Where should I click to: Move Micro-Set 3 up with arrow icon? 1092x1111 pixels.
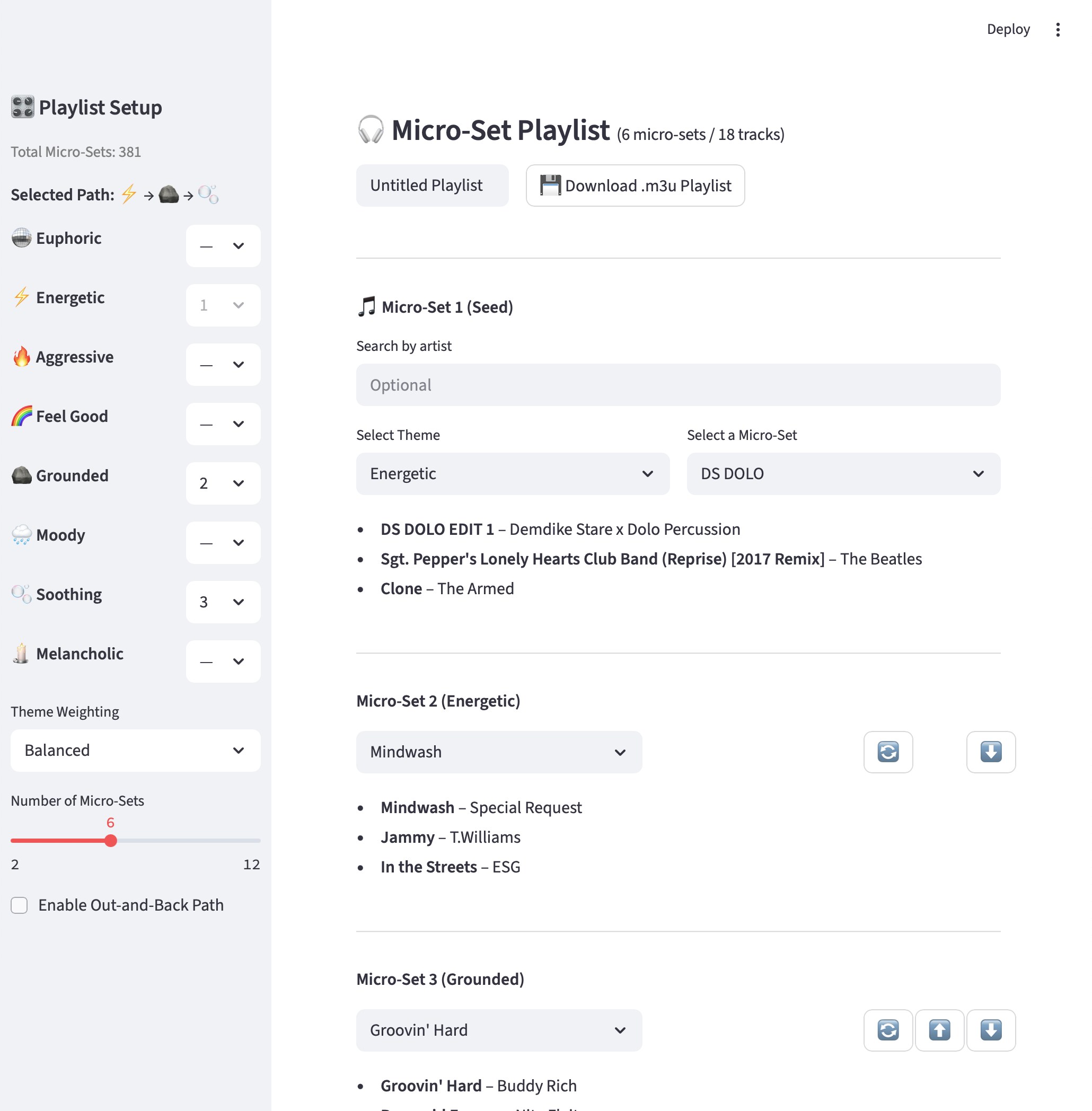coord(939,1029)
